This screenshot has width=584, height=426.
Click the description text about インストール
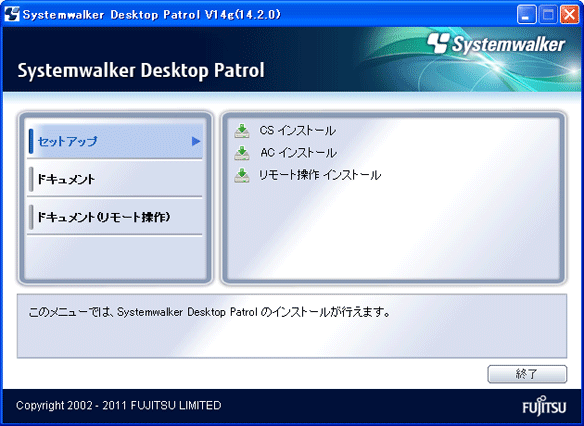click(x=209, y=312)
